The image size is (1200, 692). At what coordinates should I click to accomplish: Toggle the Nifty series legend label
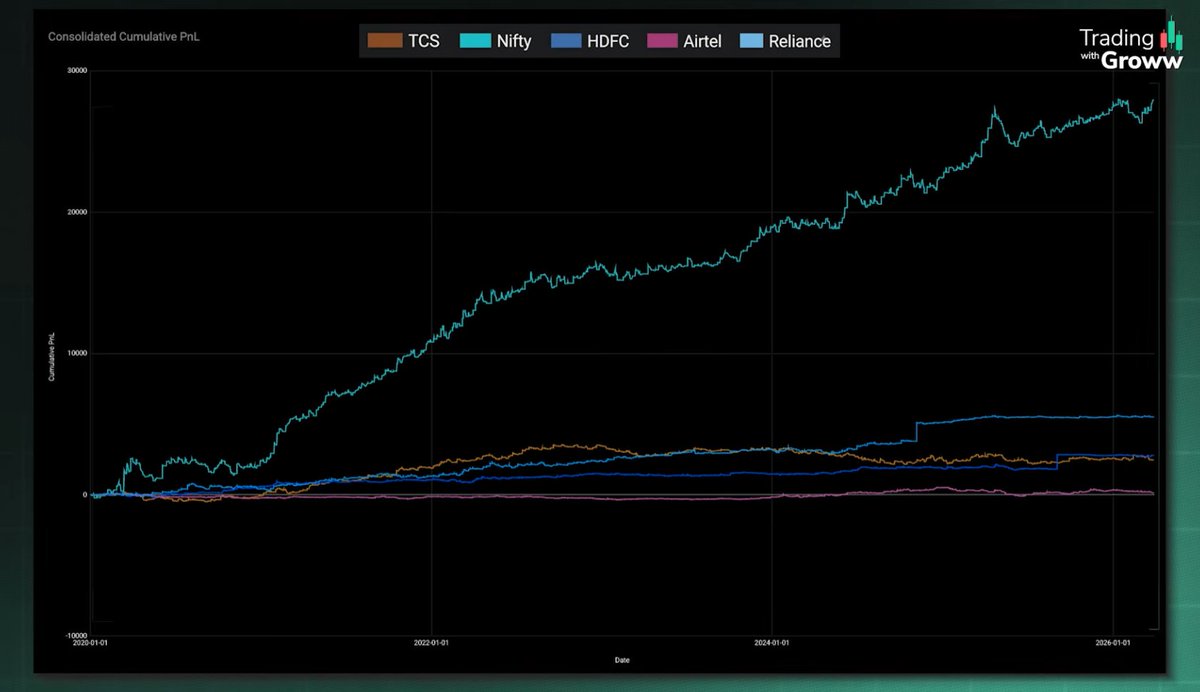pos(514,41)
